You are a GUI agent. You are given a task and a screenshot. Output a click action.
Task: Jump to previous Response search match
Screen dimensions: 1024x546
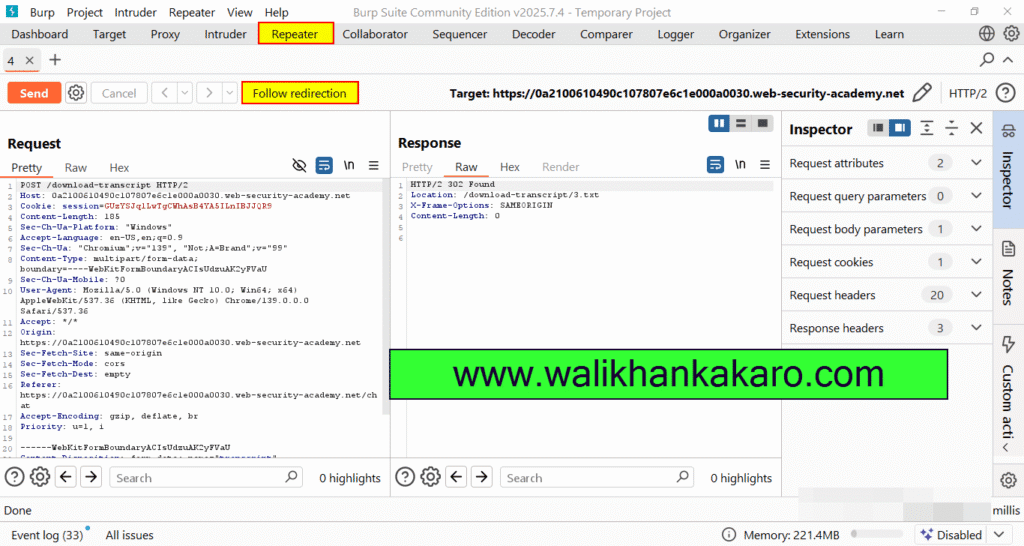[x=456, y=477]
